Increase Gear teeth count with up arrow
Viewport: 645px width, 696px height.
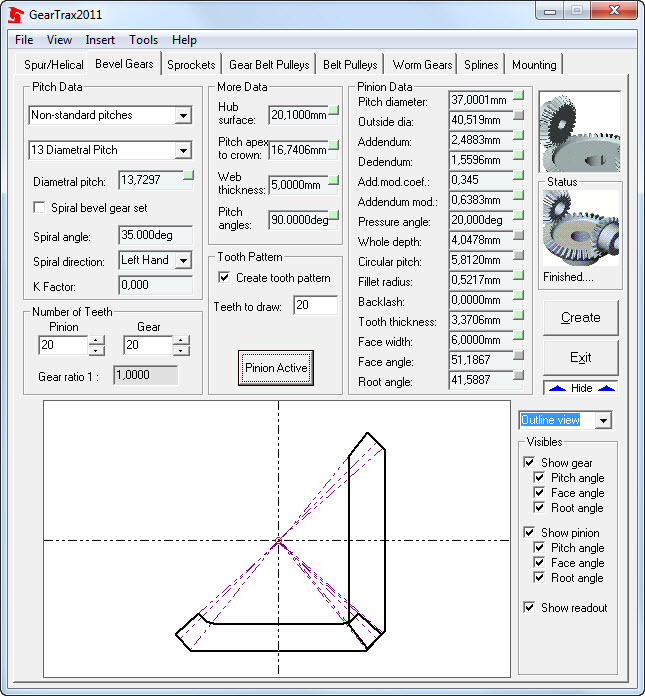click(x=181, y=340)
